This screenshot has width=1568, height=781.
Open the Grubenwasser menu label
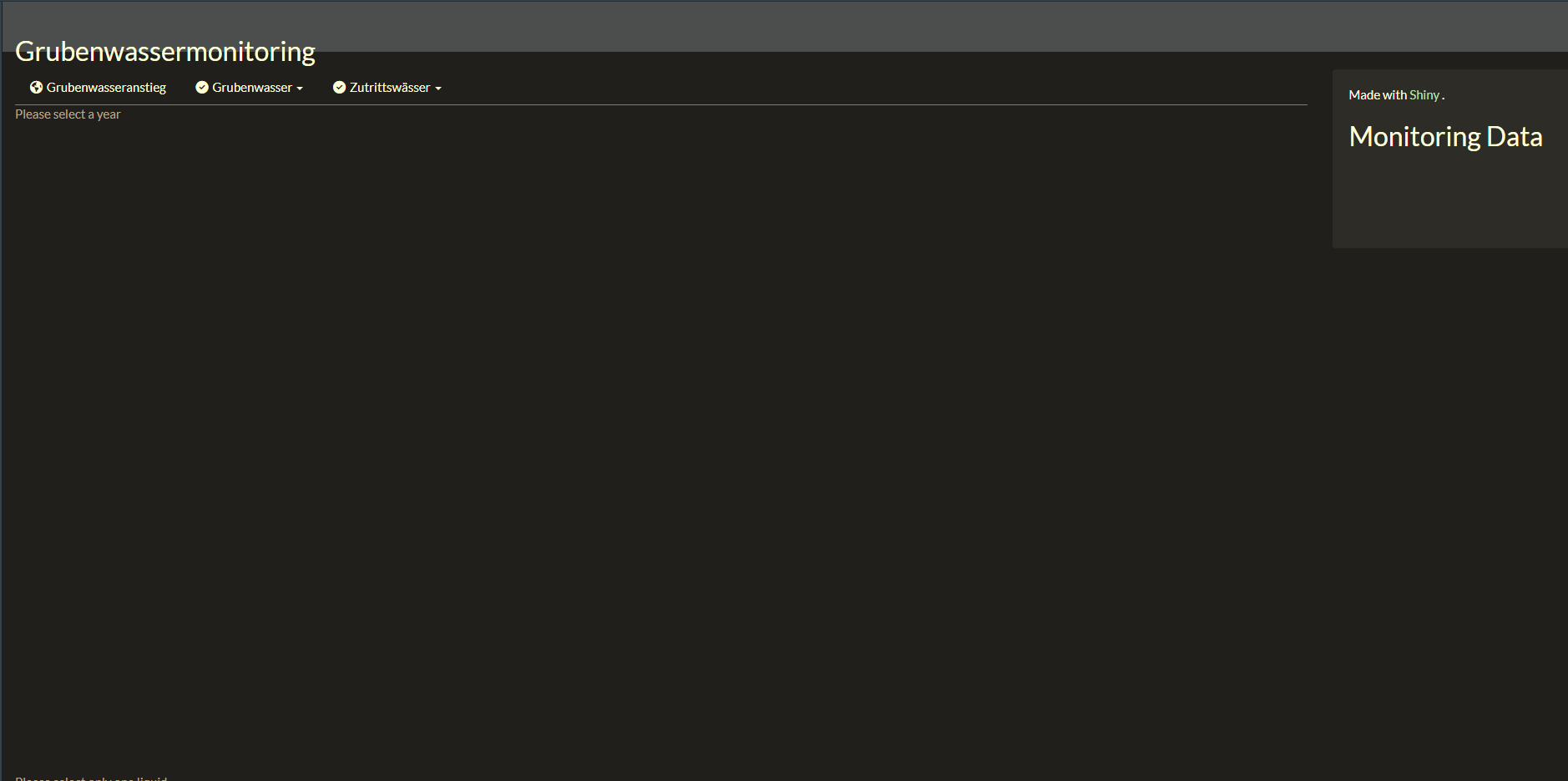(251, 88)
